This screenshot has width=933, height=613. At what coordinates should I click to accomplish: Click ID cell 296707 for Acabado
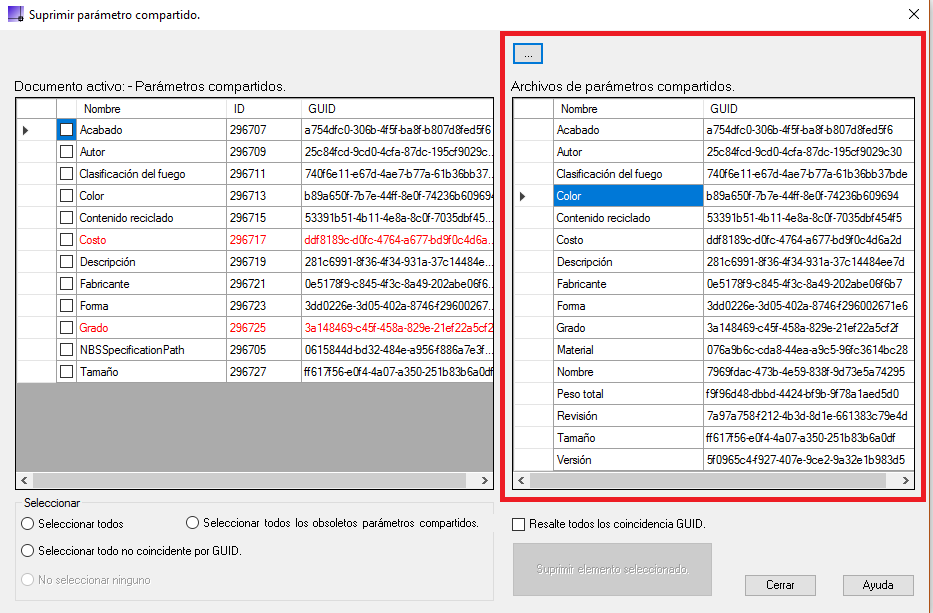(264, 130)
